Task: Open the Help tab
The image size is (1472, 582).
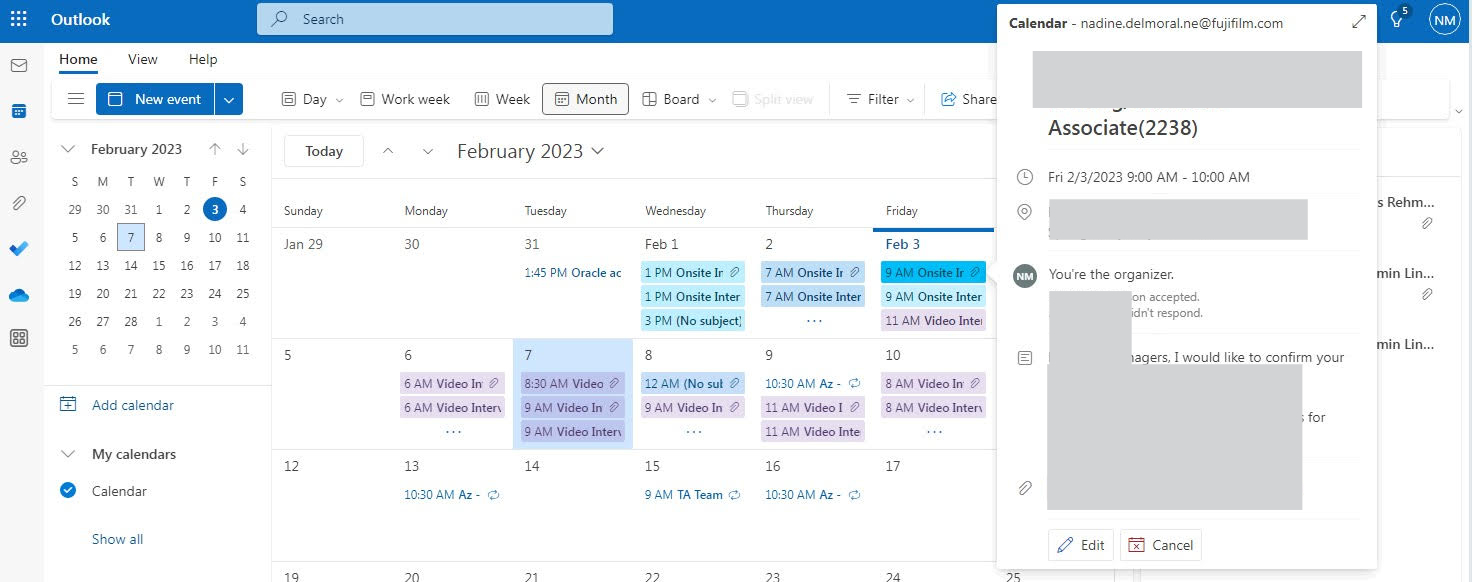Action: click(x=203, y=59)
